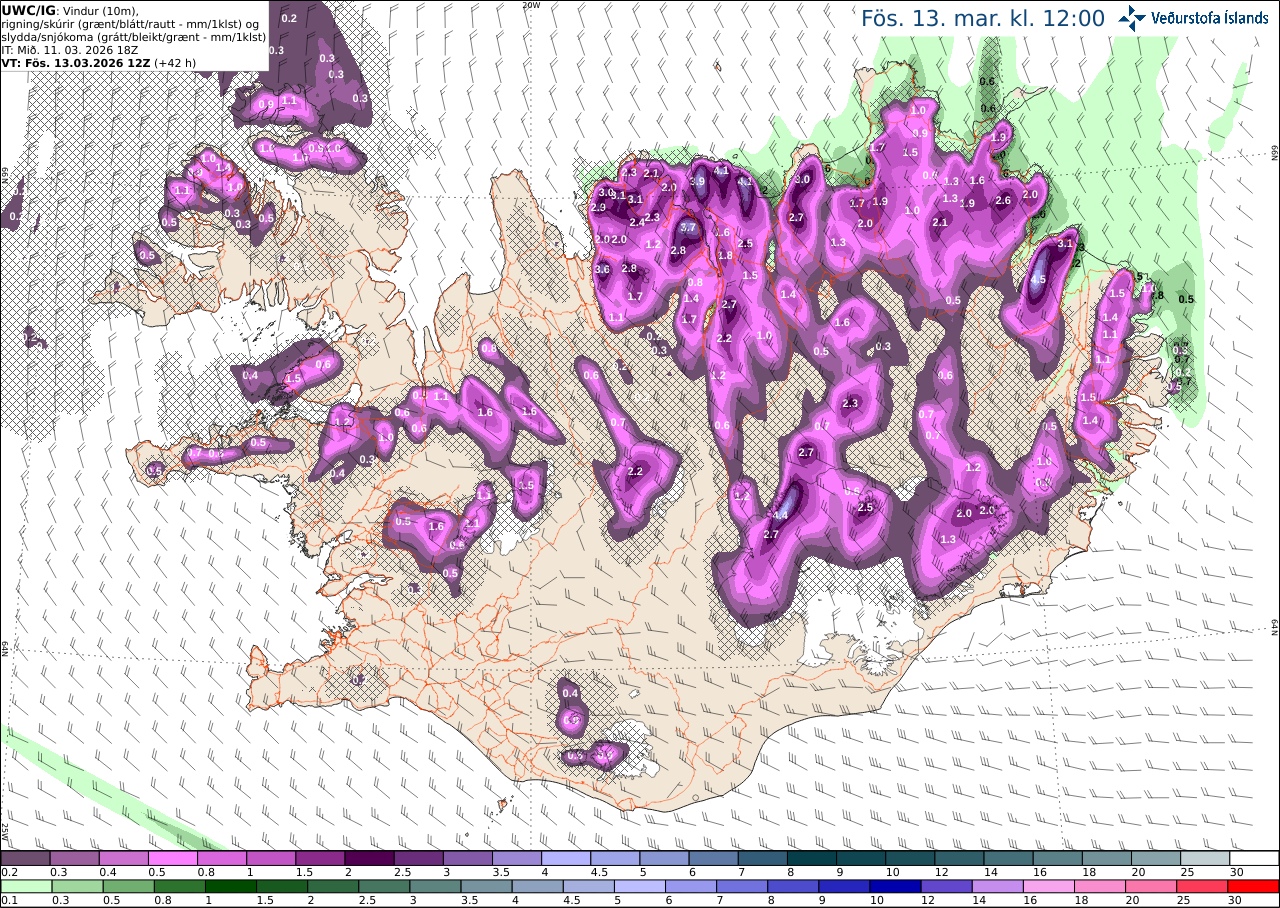Click the '4.4' snowfall value on map
Image resolution: width=1280 pixels, height=908 pixels.
pyautogui.click(x=781, y=515)
